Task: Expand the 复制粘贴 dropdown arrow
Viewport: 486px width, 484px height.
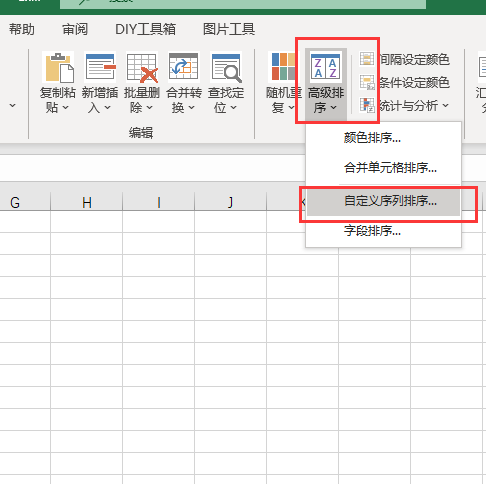Action: click(65, 107)
